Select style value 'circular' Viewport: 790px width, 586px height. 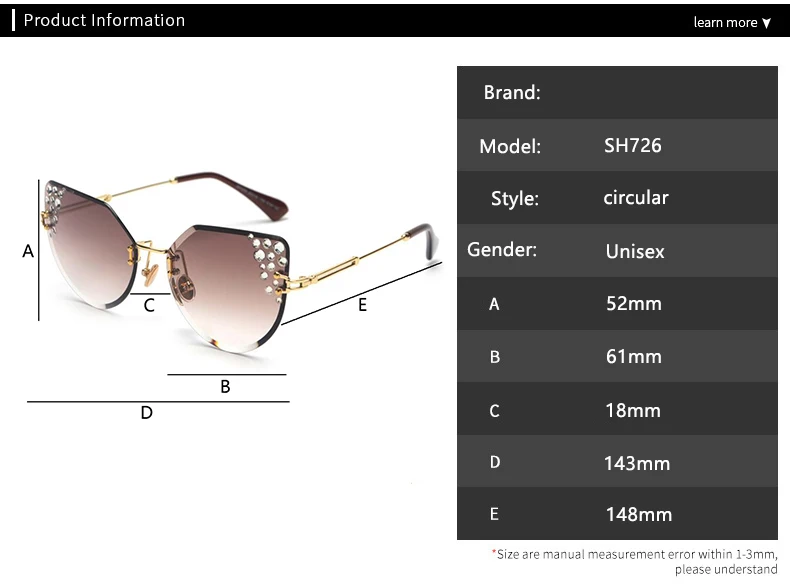point(636,198)
